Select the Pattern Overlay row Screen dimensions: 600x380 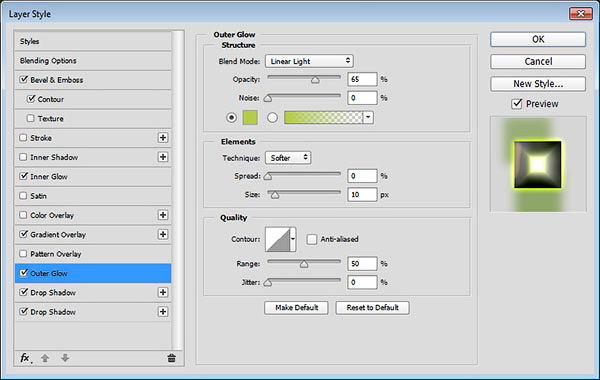pos(93,254)
